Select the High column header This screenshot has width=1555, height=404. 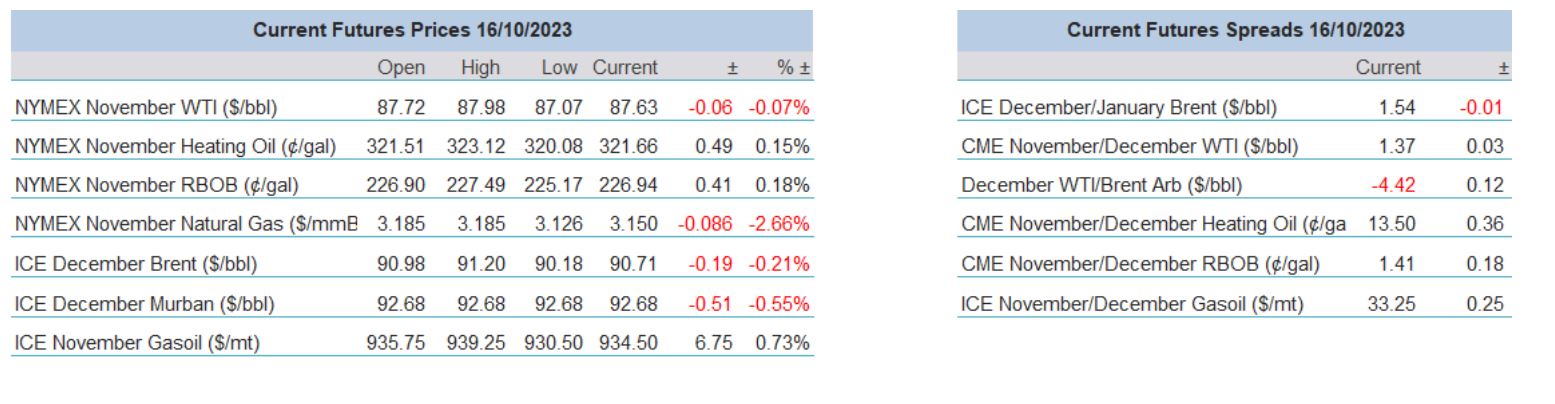481,68
